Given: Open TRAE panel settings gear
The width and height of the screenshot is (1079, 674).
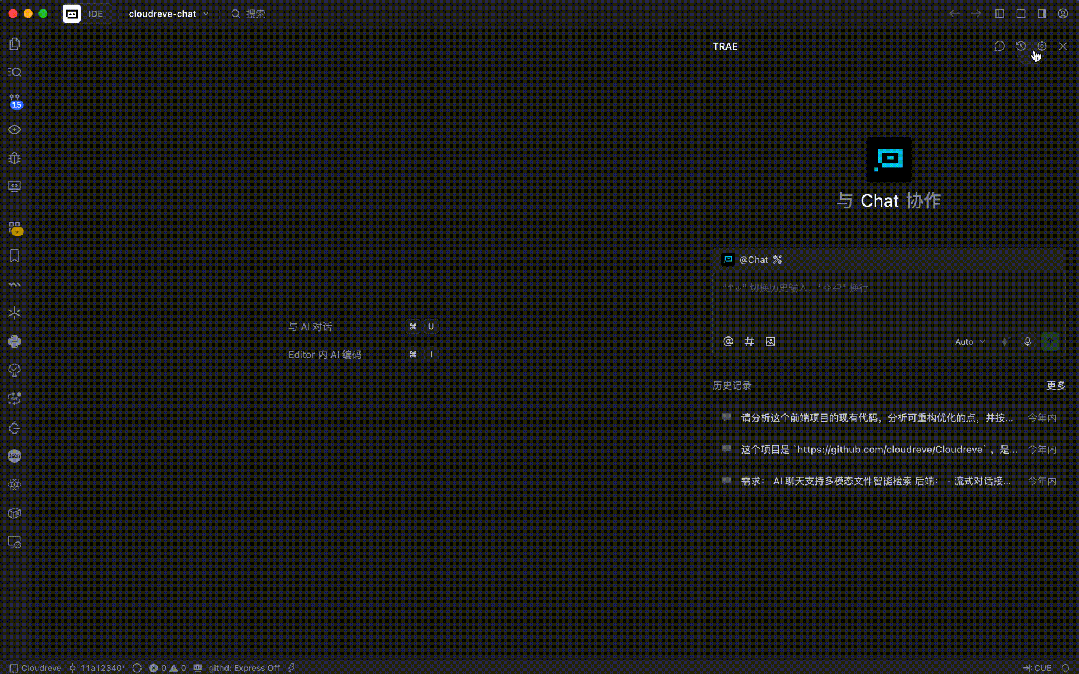Looking at the screenshot, I should (1042, 46).
